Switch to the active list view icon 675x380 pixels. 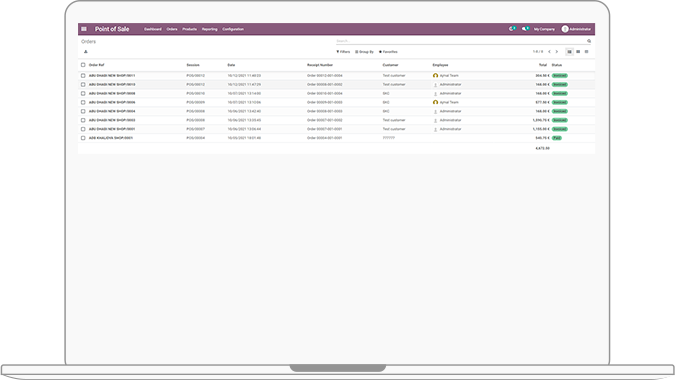coord(569,52)
